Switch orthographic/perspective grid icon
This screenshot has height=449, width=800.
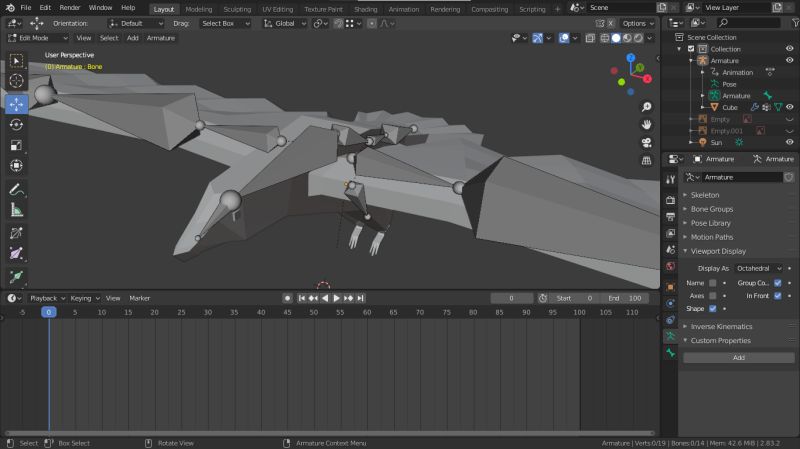coord(646,160)
